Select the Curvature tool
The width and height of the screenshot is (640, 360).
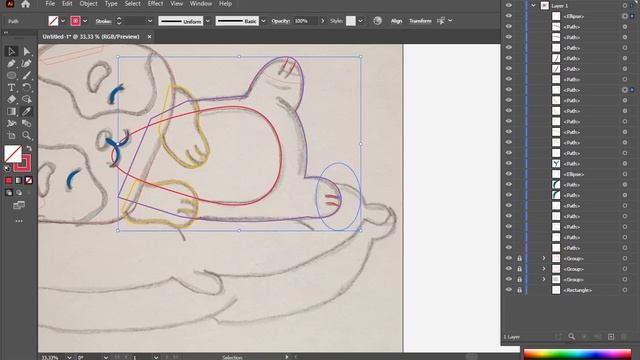[27, 63]
